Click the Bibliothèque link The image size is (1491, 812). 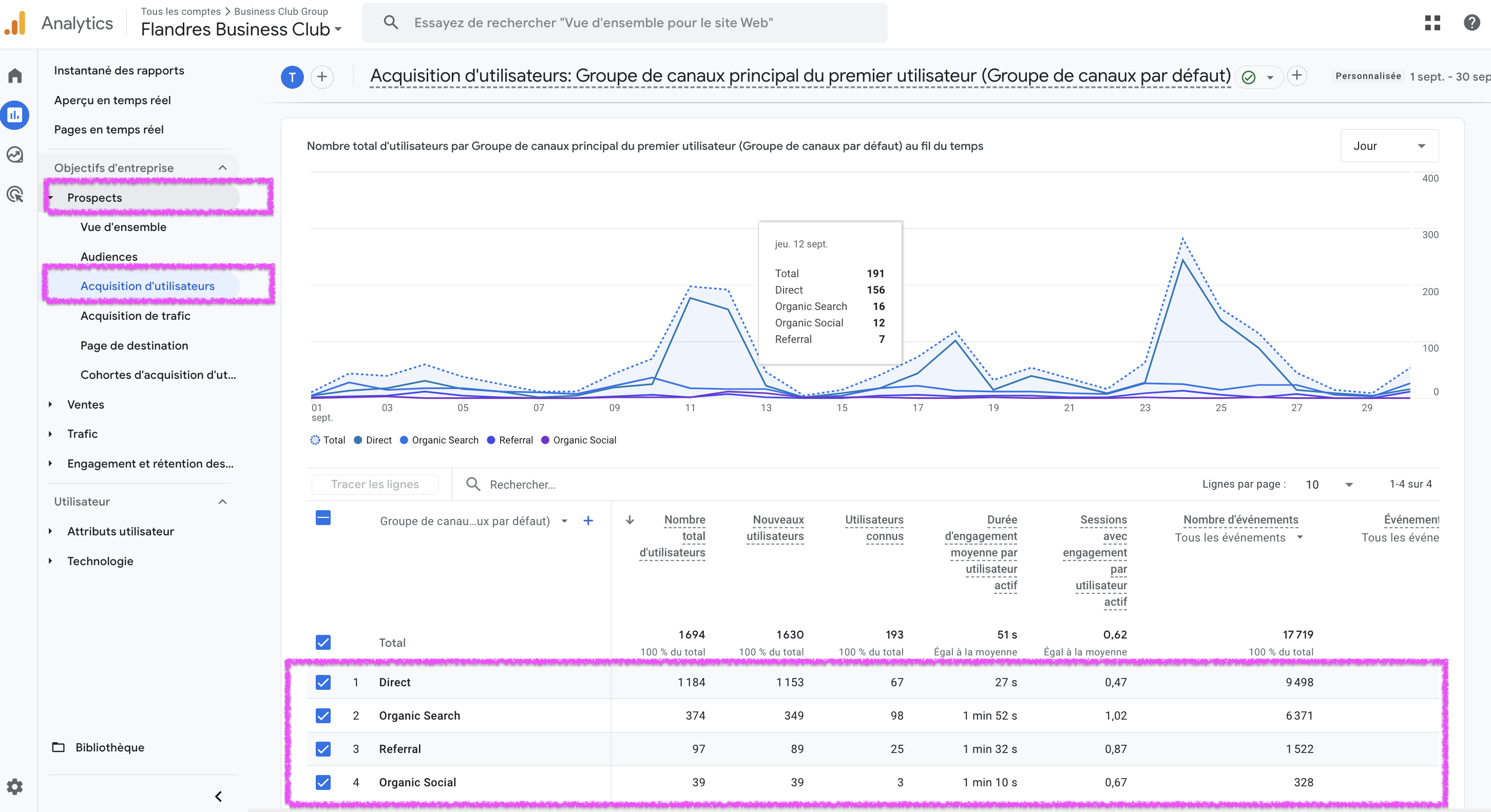[x=109, y=747]
